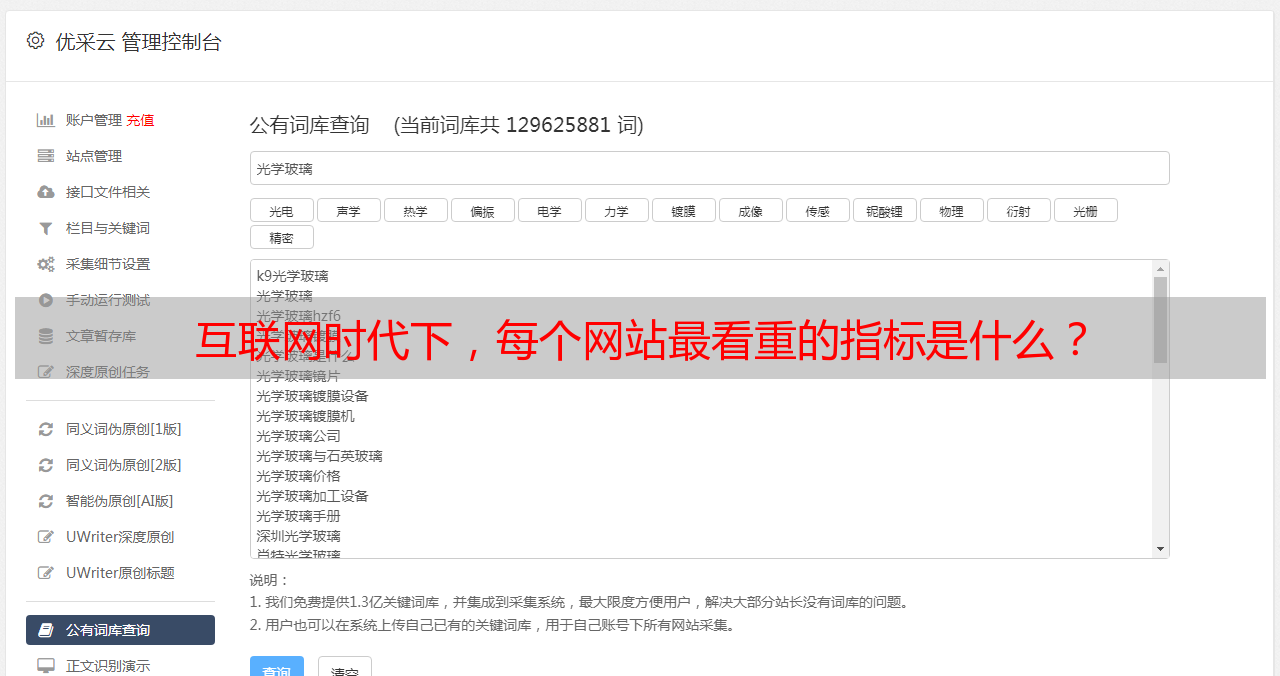Click the 光学玻璃价格 result row
Viewport: 1280px width, 676px height.
coord(298,476)
